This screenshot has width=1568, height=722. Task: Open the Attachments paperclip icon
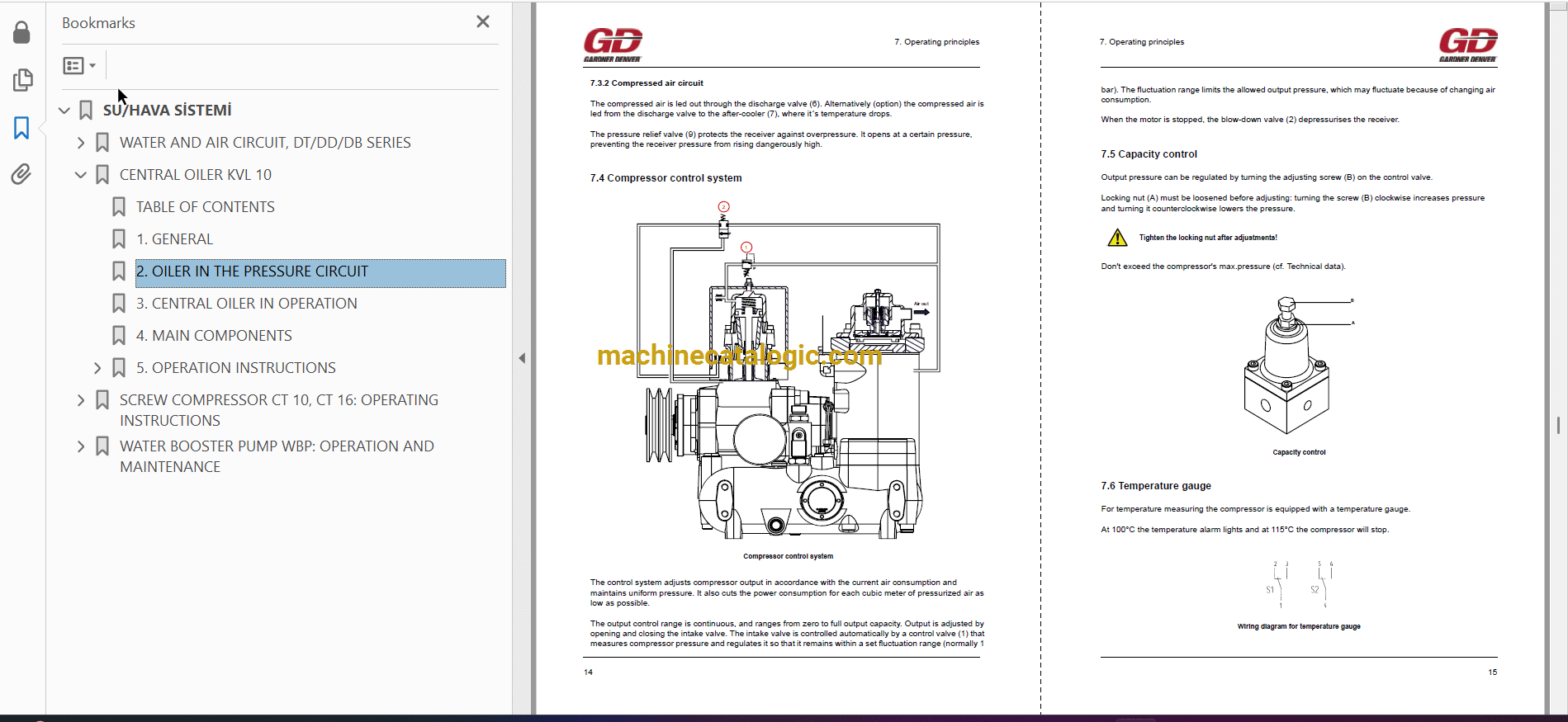pyautogui.click(x=21, y=174)
